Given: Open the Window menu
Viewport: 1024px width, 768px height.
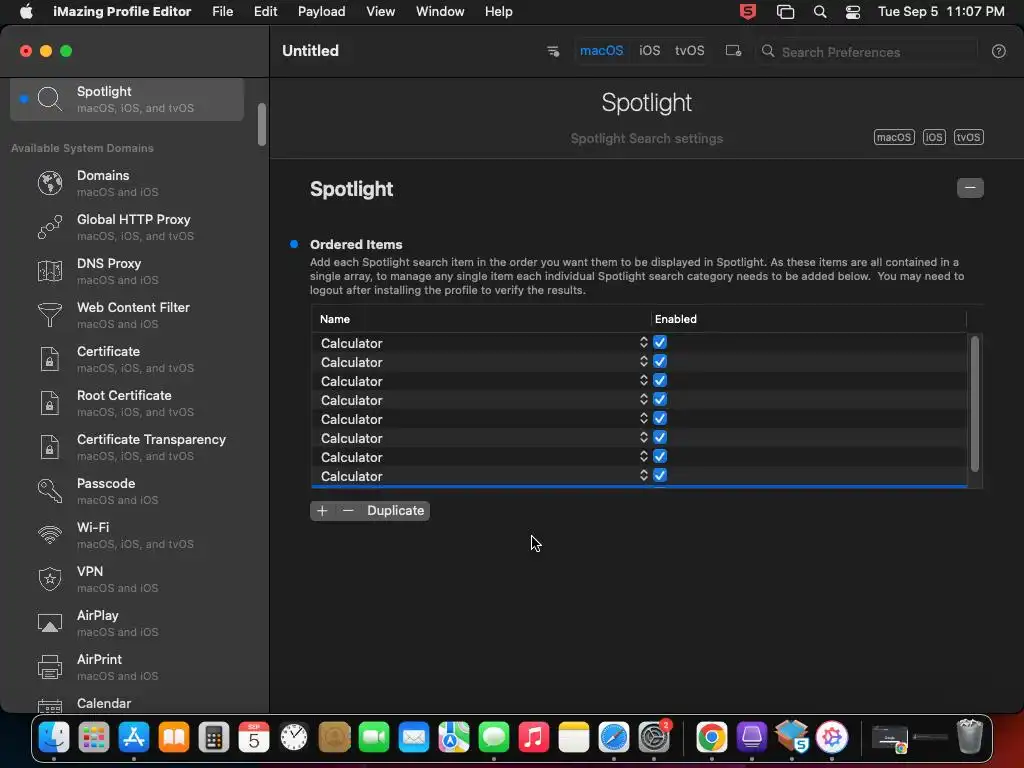Looking at the screenshot, I should 440,12.
